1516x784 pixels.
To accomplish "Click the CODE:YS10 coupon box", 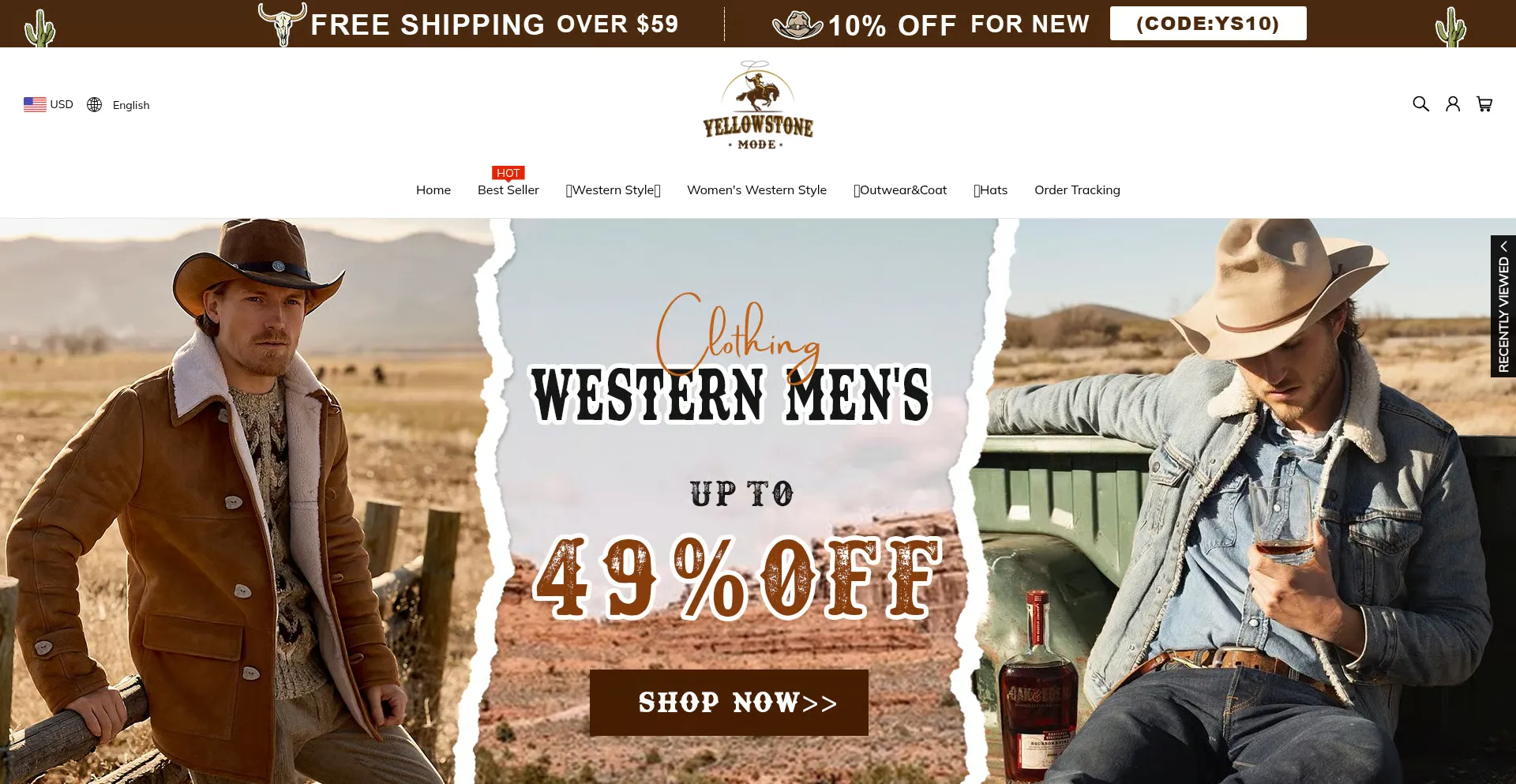I will pos(1208,24).
